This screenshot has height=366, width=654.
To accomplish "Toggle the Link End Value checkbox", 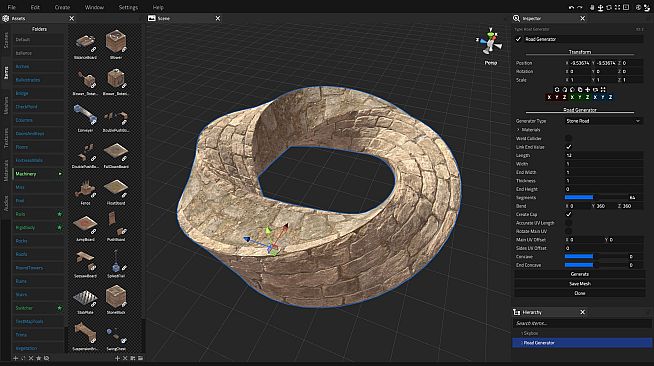I will coord(568,147).
